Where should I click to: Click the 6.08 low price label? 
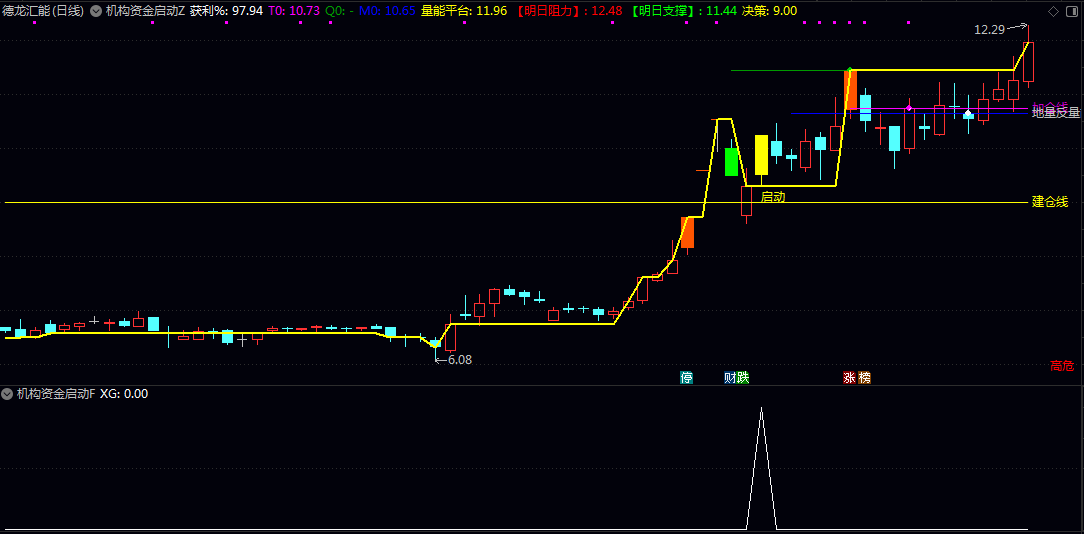click(x=460, y=360)
